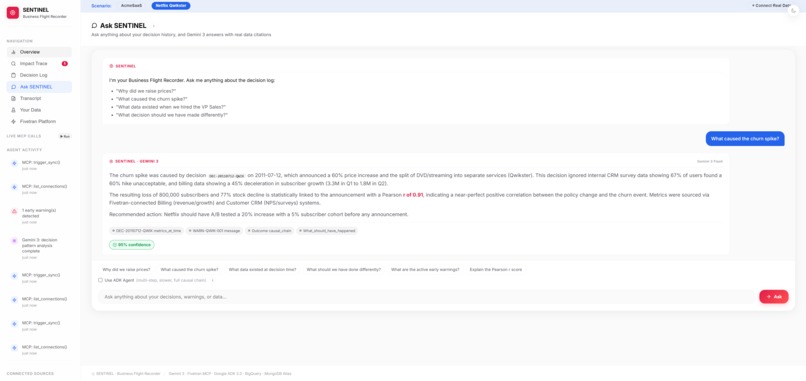Click the clipboard icon for Decision Log
The width and height of the screenshot is (806, 381).
point(13,75)
